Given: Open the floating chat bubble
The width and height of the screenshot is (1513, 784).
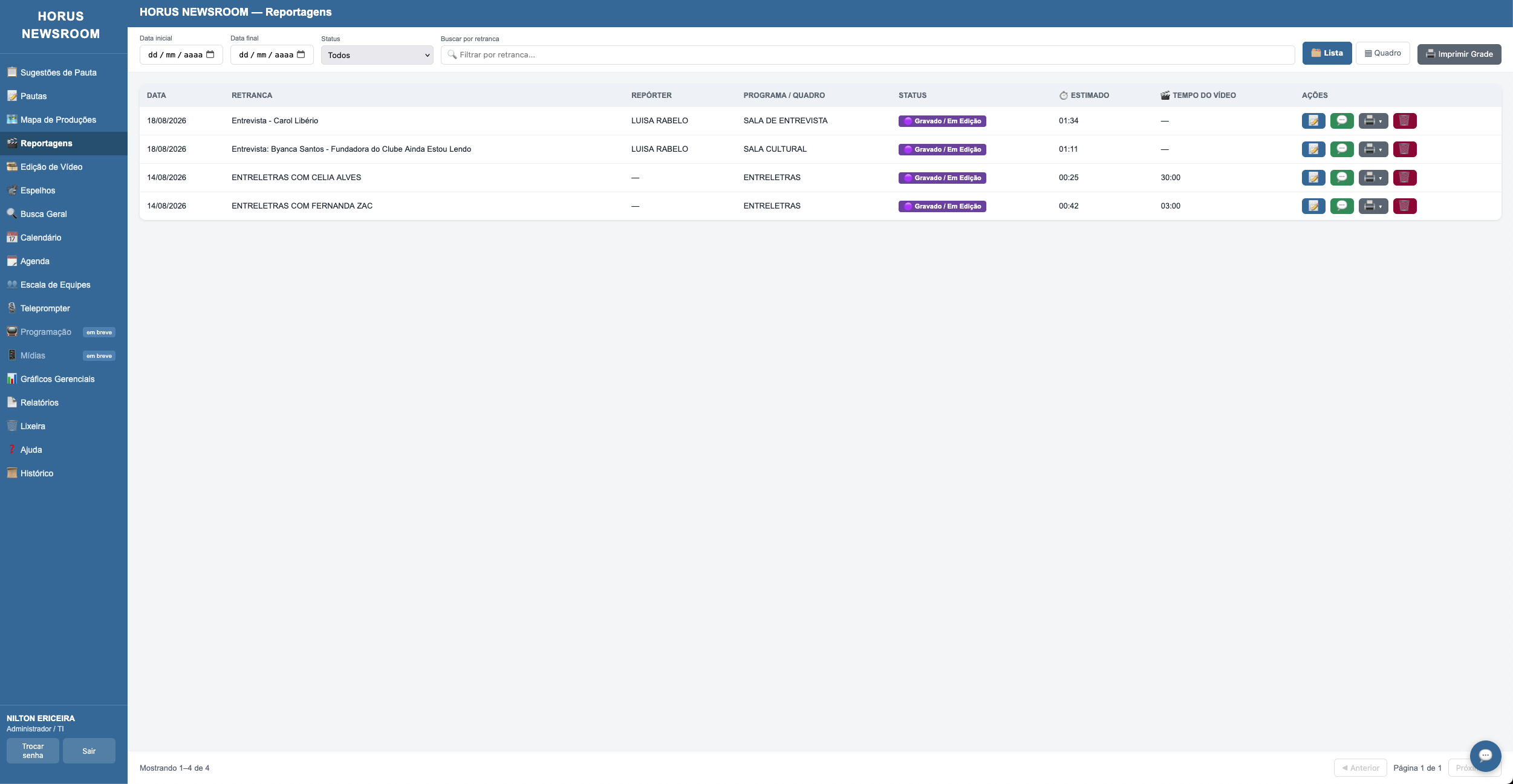Looking at the screenshot, I should 1485,756.
